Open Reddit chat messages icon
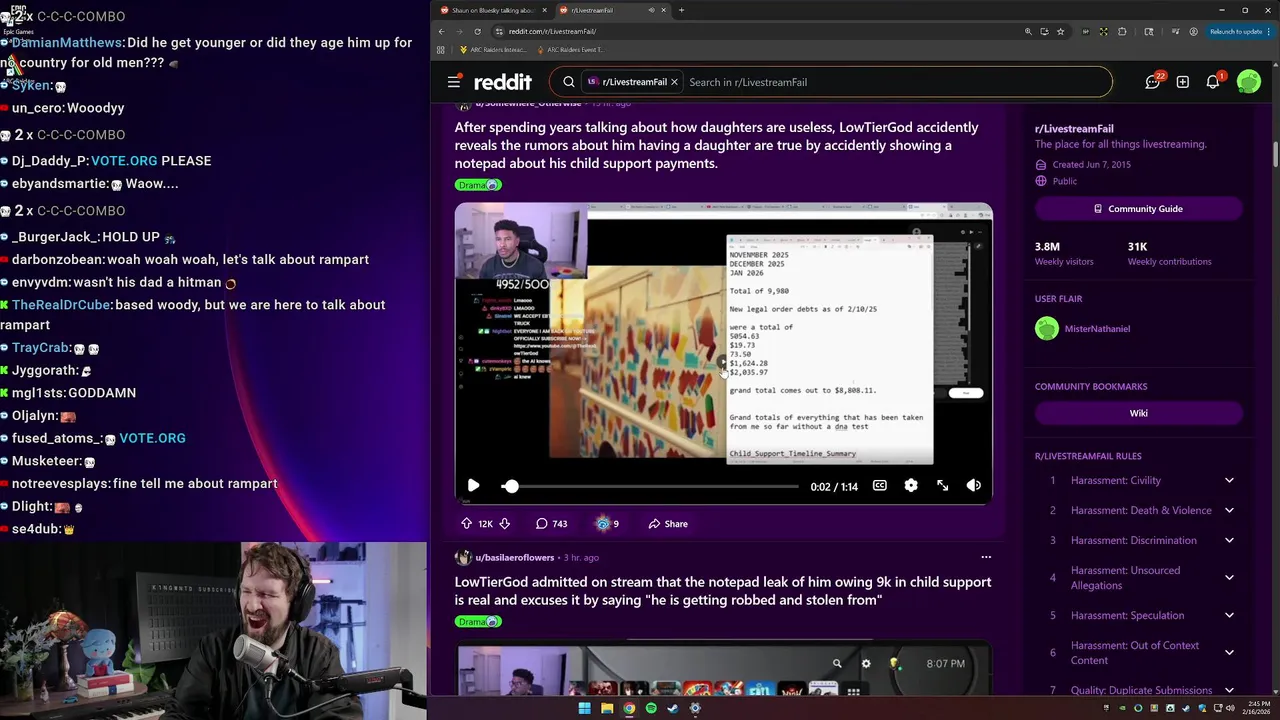 pyautogui.click(x=1153, y=82)
